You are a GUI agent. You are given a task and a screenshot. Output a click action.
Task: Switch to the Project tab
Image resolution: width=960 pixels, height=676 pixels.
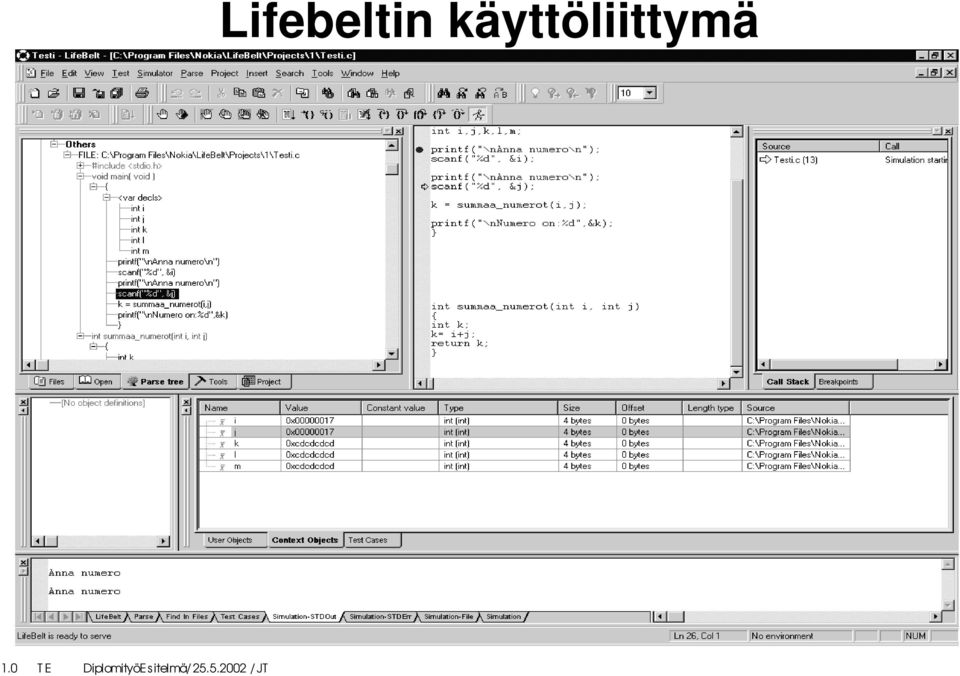tap(262, 381)
